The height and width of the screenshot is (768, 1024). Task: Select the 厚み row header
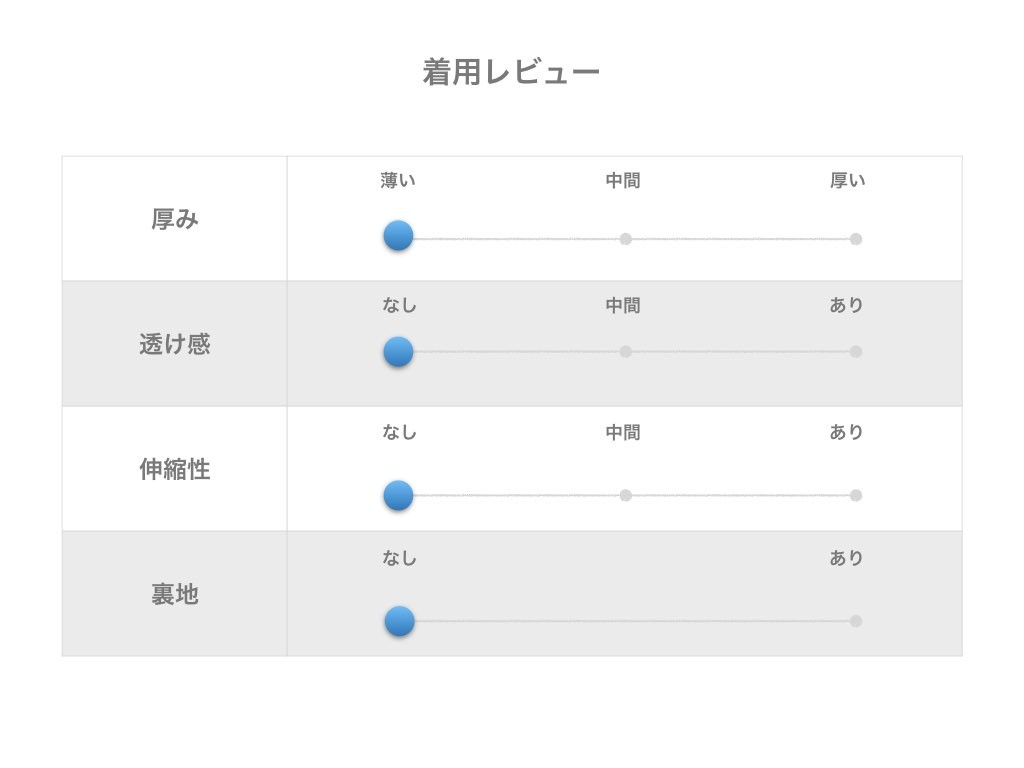click(175, 219)
